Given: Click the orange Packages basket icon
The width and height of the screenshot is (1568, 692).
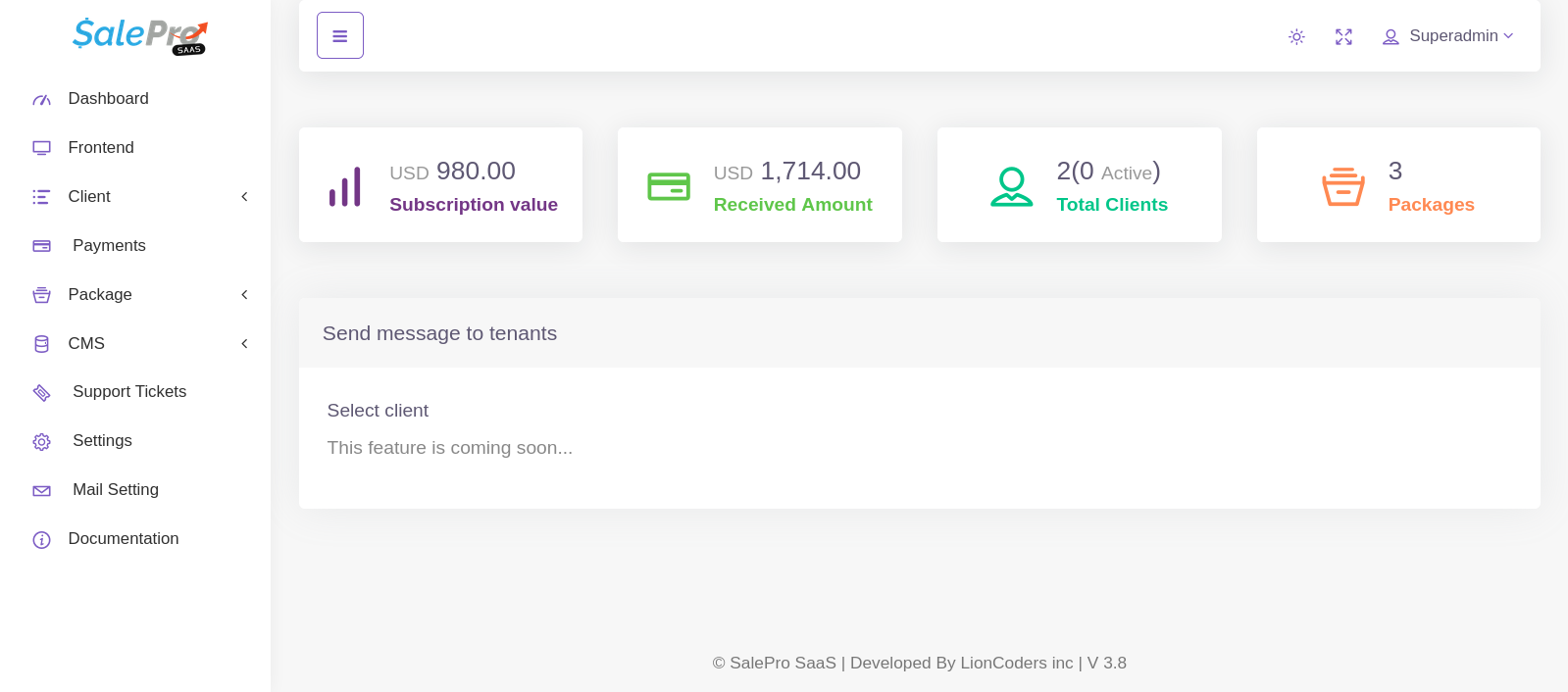Looking at the screenshot, I should pos(1342,186).
